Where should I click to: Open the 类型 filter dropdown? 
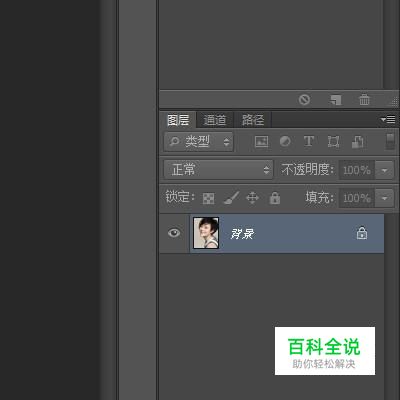click(x=199, y=142)
